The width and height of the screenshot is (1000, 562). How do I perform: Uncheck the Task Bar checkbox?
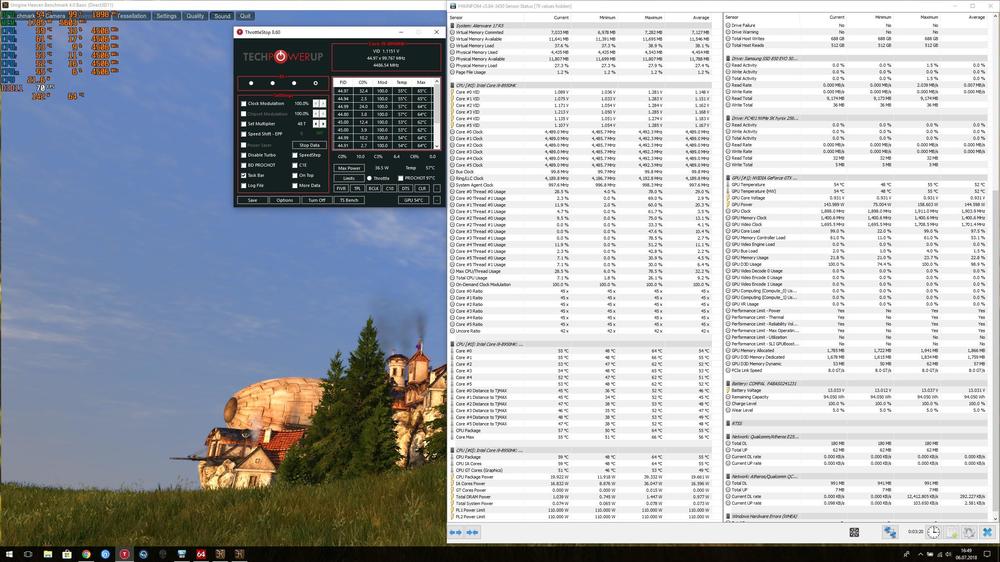(243, 175)
